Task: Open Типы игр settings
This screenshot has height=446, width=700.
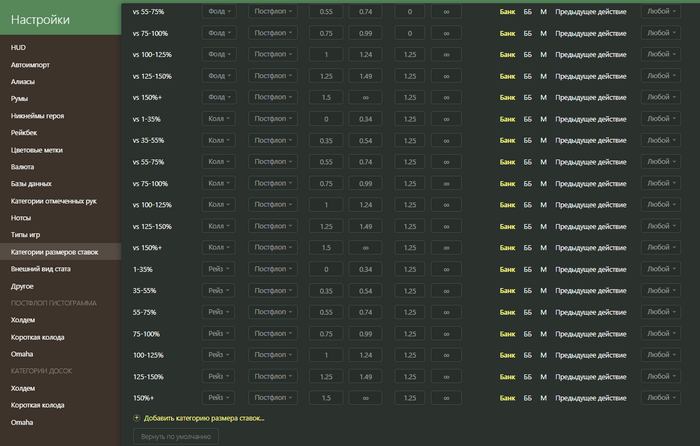Action: click(x=25, y=235)
